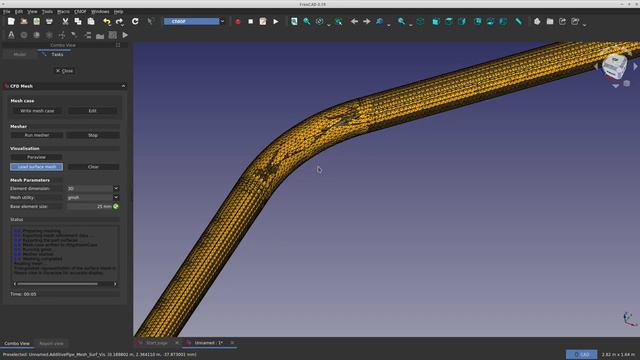This screenshot has width=640, height=360.
Task: Click the Redo arrow icon
Action: (119, 21)
